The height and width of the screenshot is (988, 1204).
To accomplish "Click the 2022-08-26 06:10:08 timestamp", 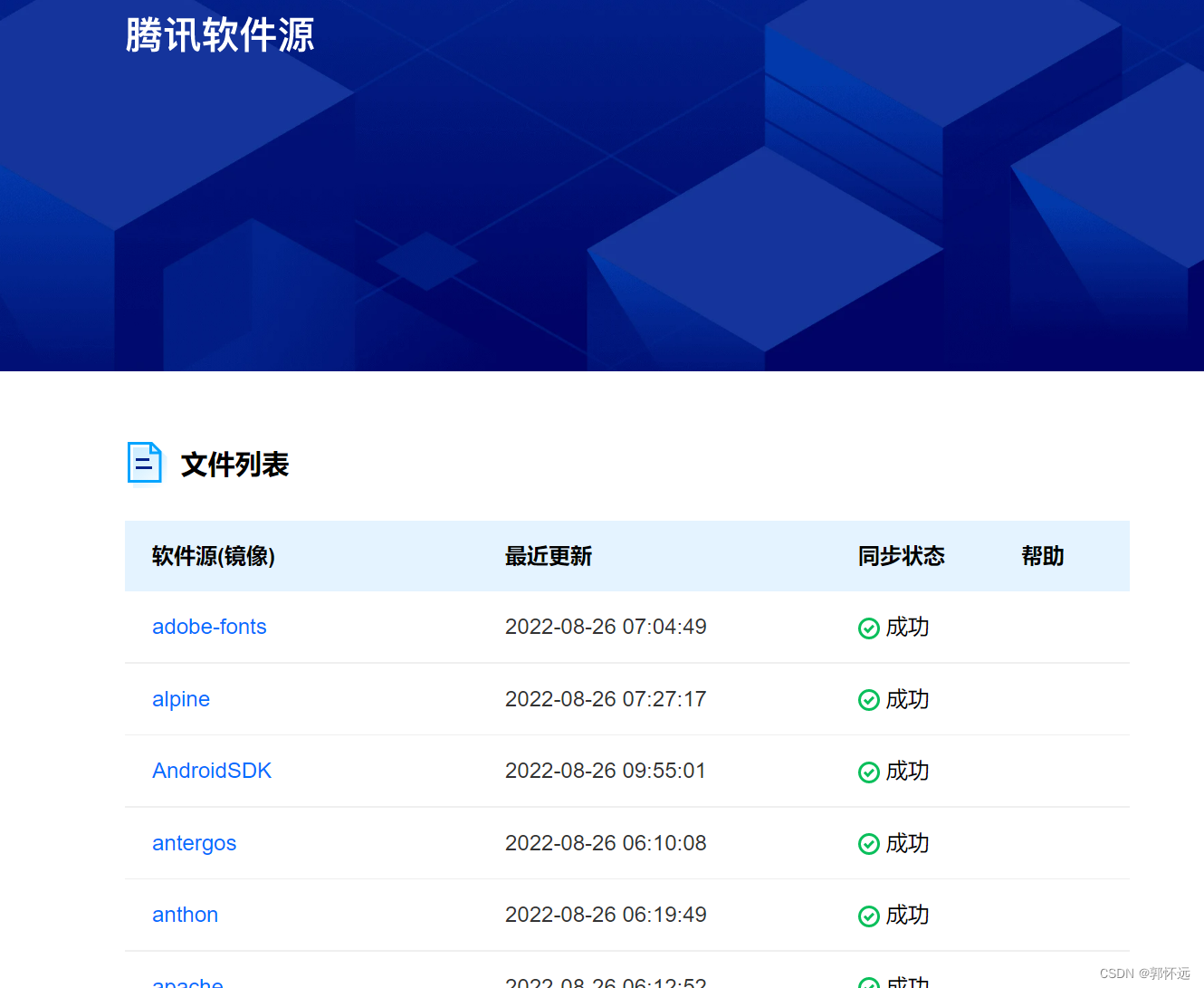I will point(606,843).
